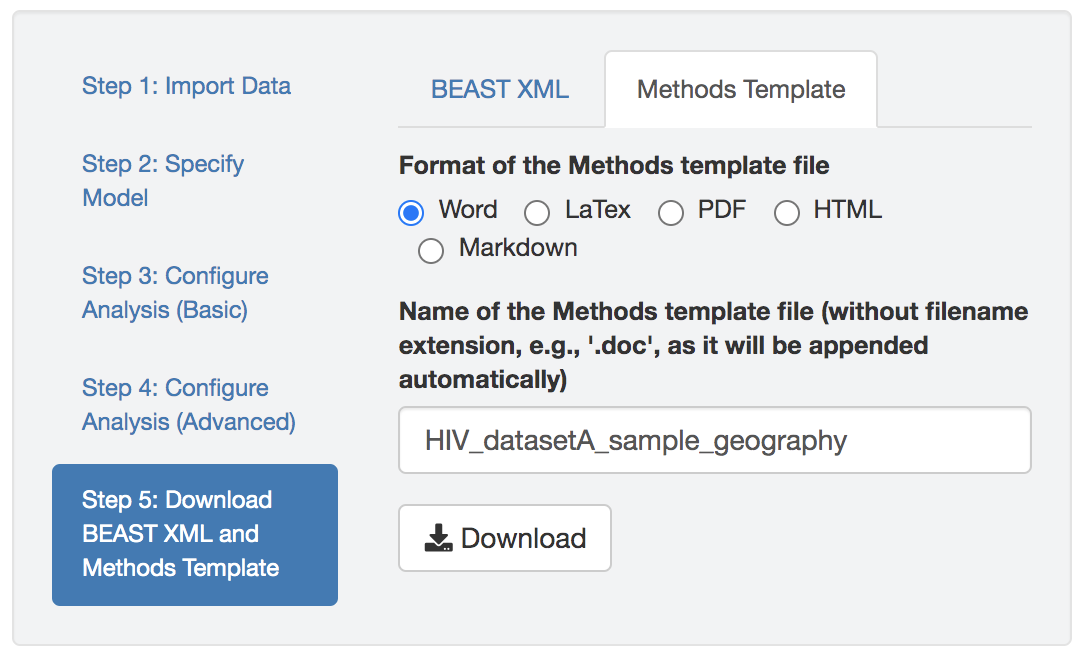1080x656 pixels.
Task: Choose the LaTeX format option
Action: coord(537,212)
